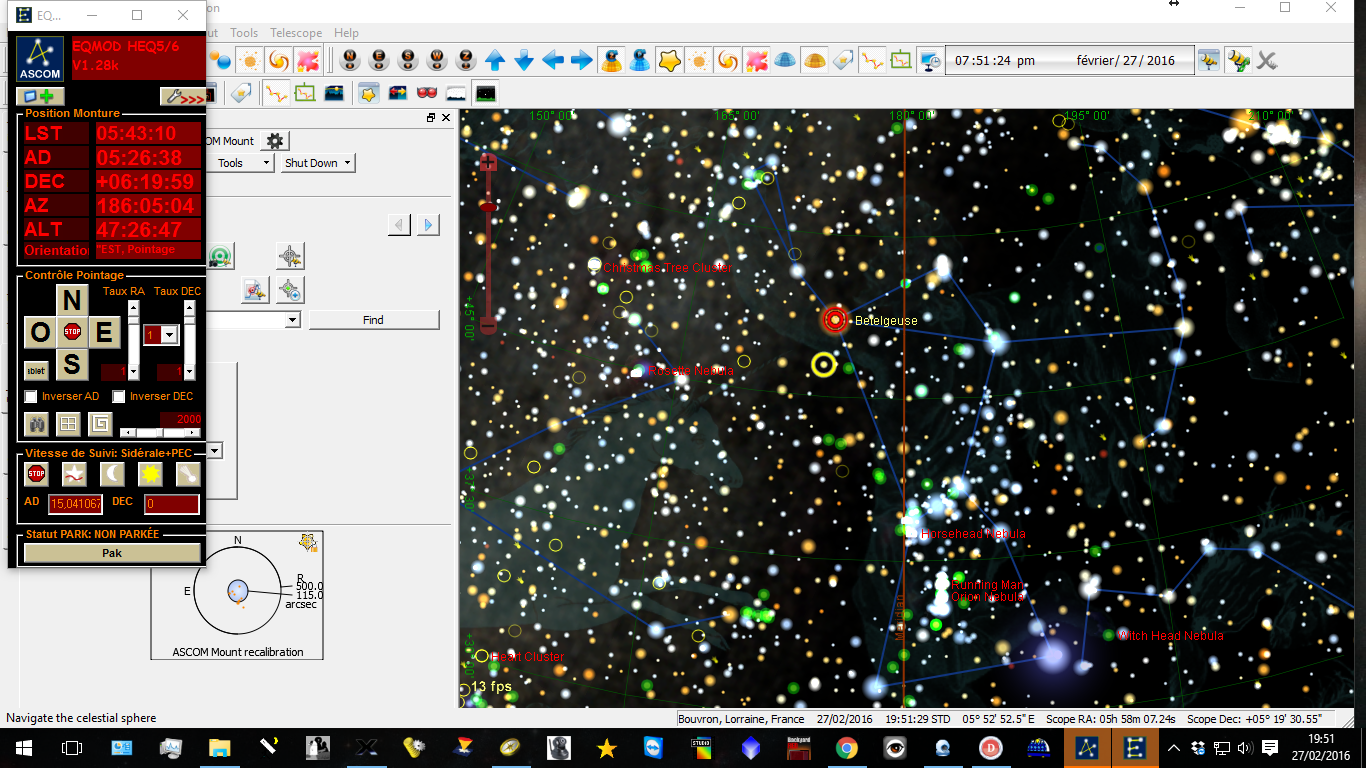Click the blue spheres toolbar icon
Viewport: 1366px width, 768px height.
(219, 60)
